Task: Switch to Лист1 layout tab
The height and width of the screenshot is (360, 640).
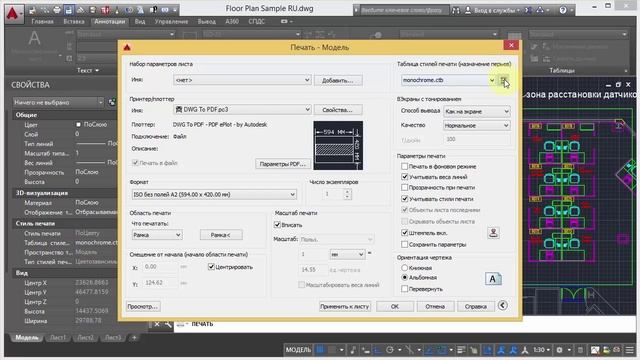Action: tap(58, 338)
